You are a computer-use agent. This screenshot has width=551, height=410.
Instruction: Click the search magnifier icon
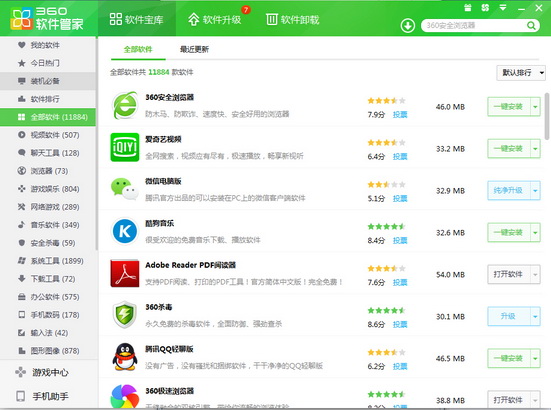click(x=531, y=25)
